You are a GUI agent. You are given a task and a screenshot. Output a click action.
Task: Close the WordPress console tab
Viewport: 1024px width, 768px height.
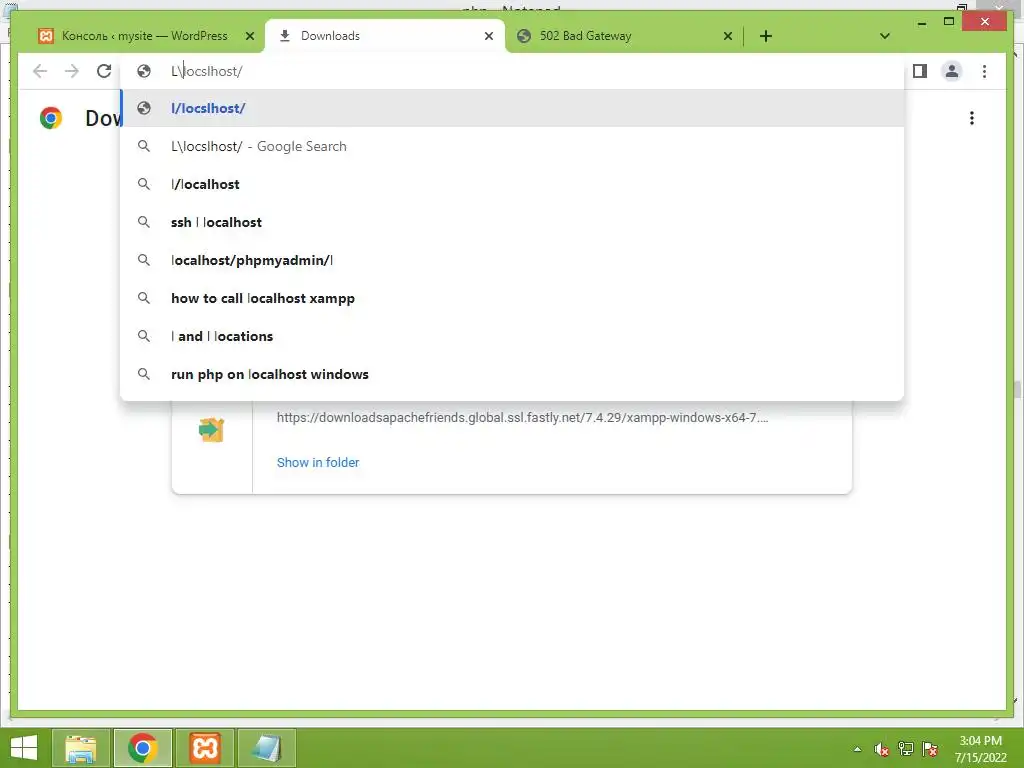[249, 37]
